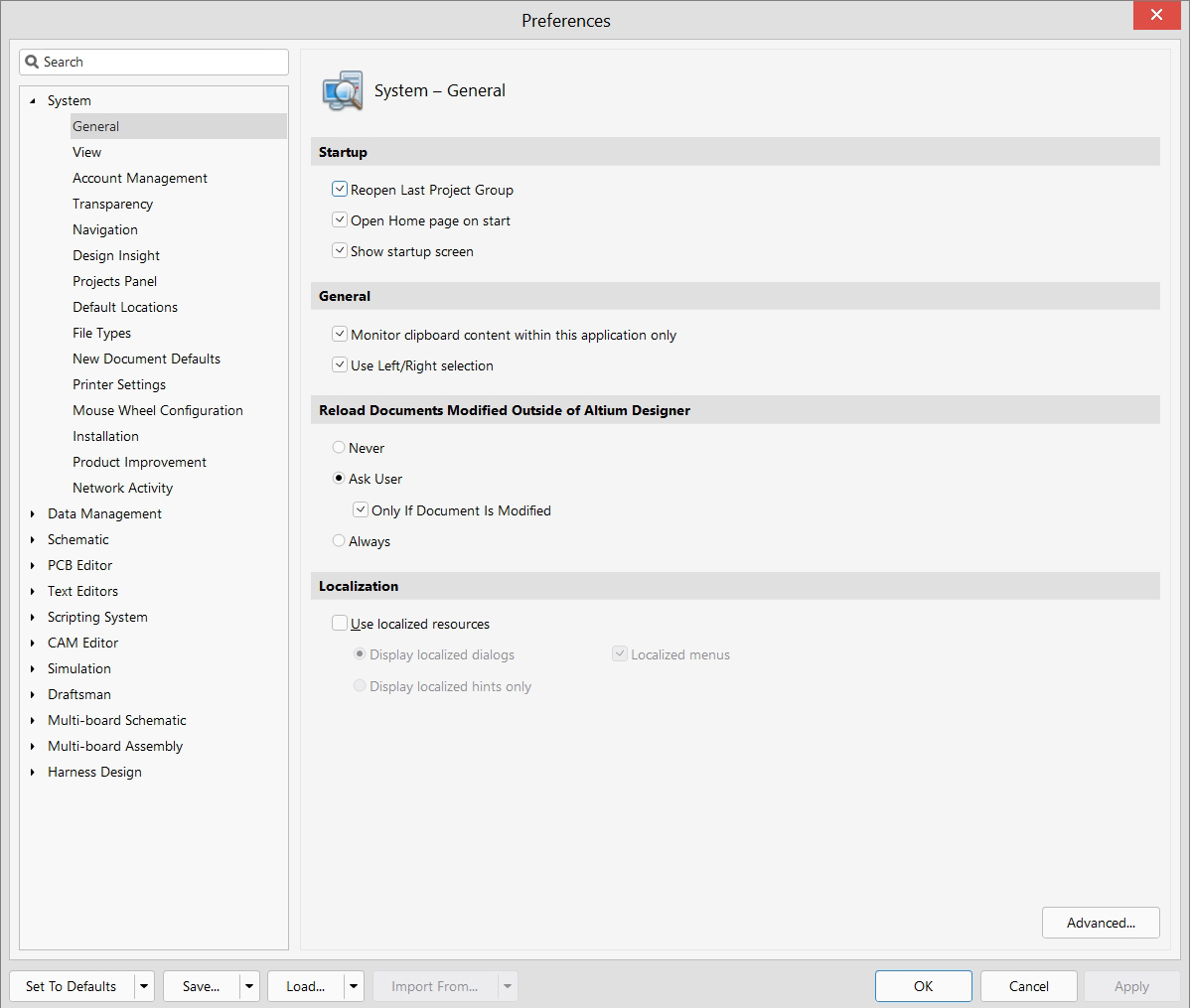This screenshot has width=1190, height=1008.
Task: Select the Ask User radio button
Action: pos(339,479)
